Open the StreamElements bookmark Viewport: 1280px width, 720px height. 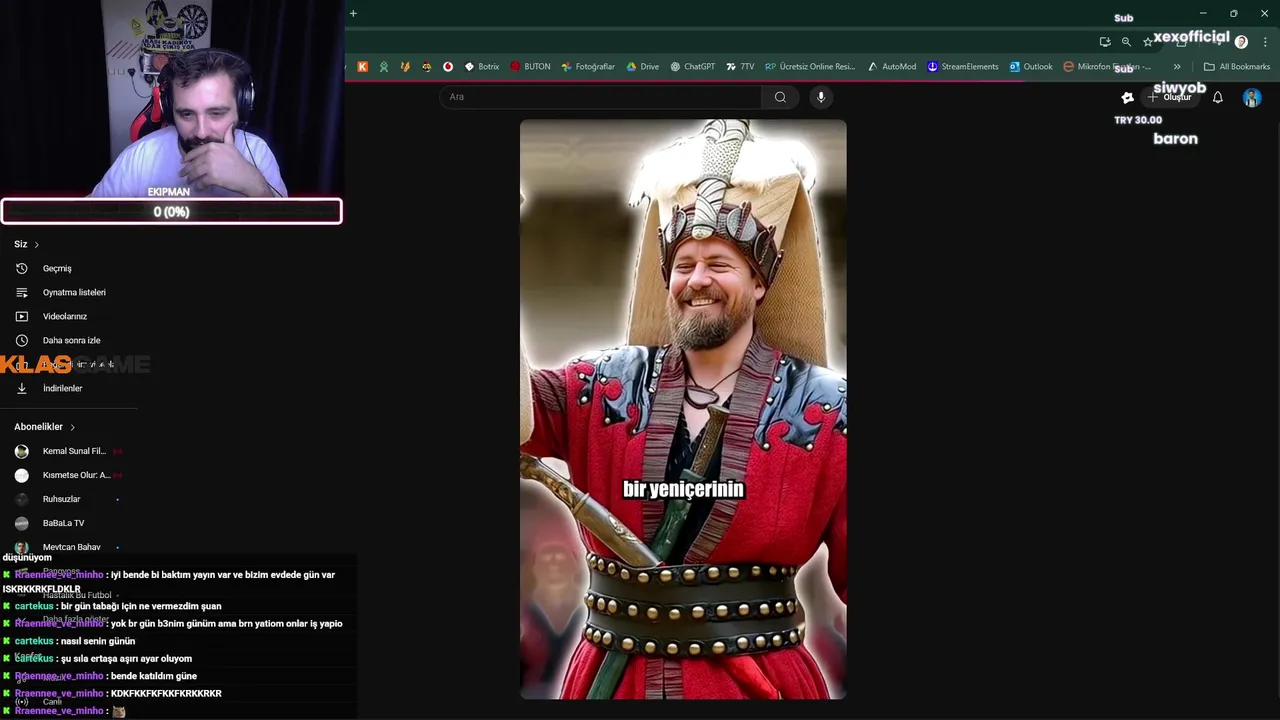(x=963, y=67)
